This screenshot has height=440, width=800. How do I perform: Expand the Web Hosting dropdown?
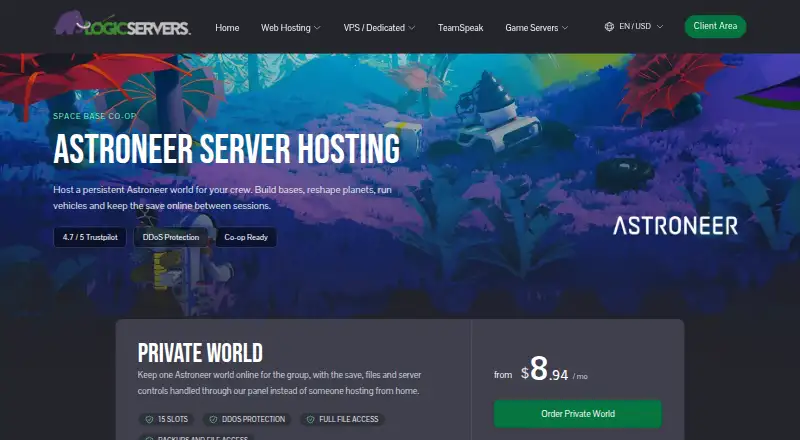tap(291, 28)
